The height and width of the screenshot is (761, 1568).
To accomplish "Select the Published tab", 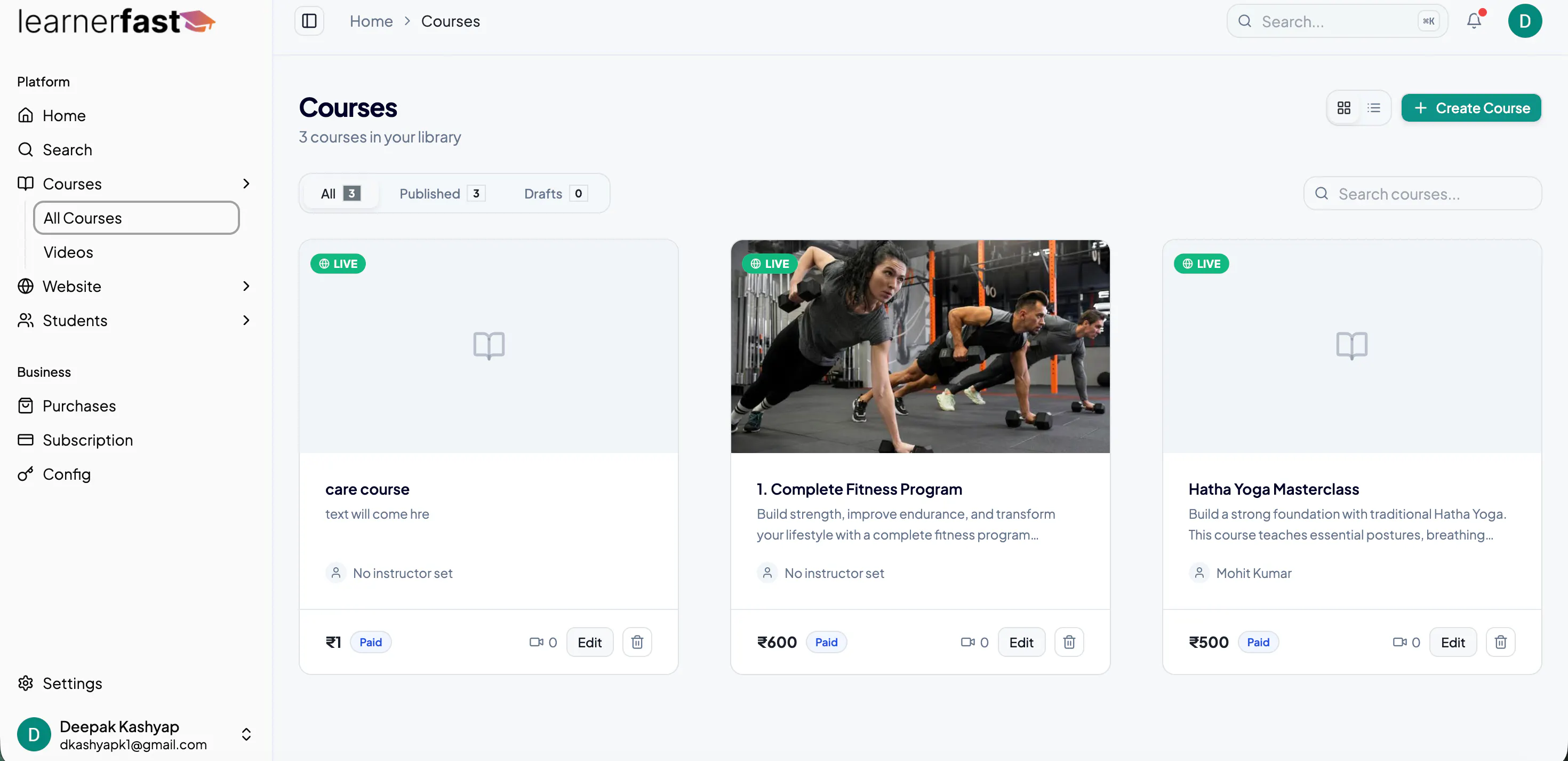I will point(442,193).
